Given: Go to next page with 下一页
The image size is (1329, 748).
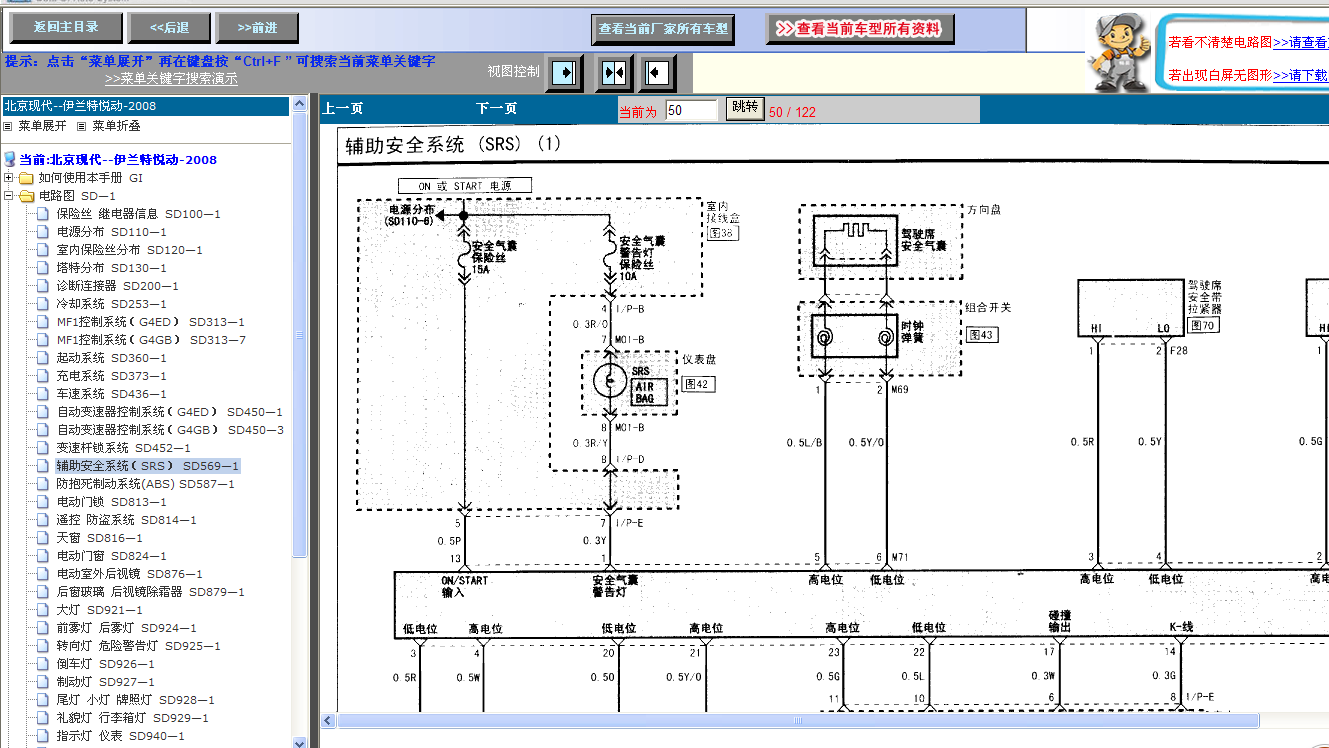Looking at the screenshot, I should pyautogui.click(x=496, y=109).
